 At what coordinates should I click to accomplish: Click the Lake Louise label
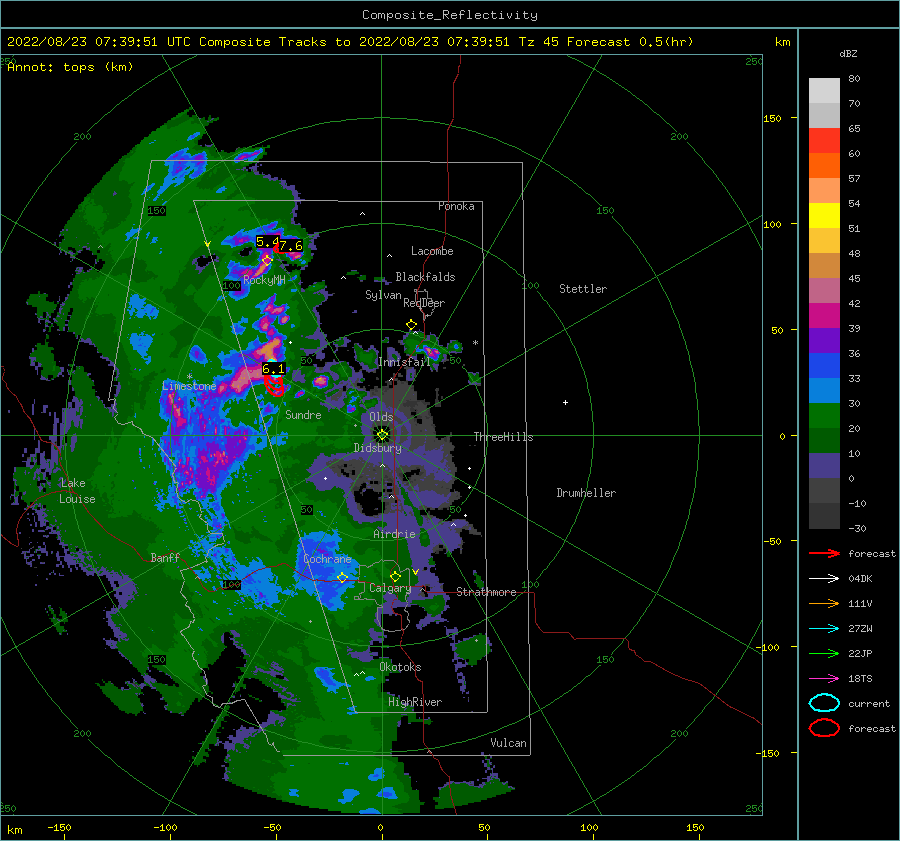coord(77,491)
